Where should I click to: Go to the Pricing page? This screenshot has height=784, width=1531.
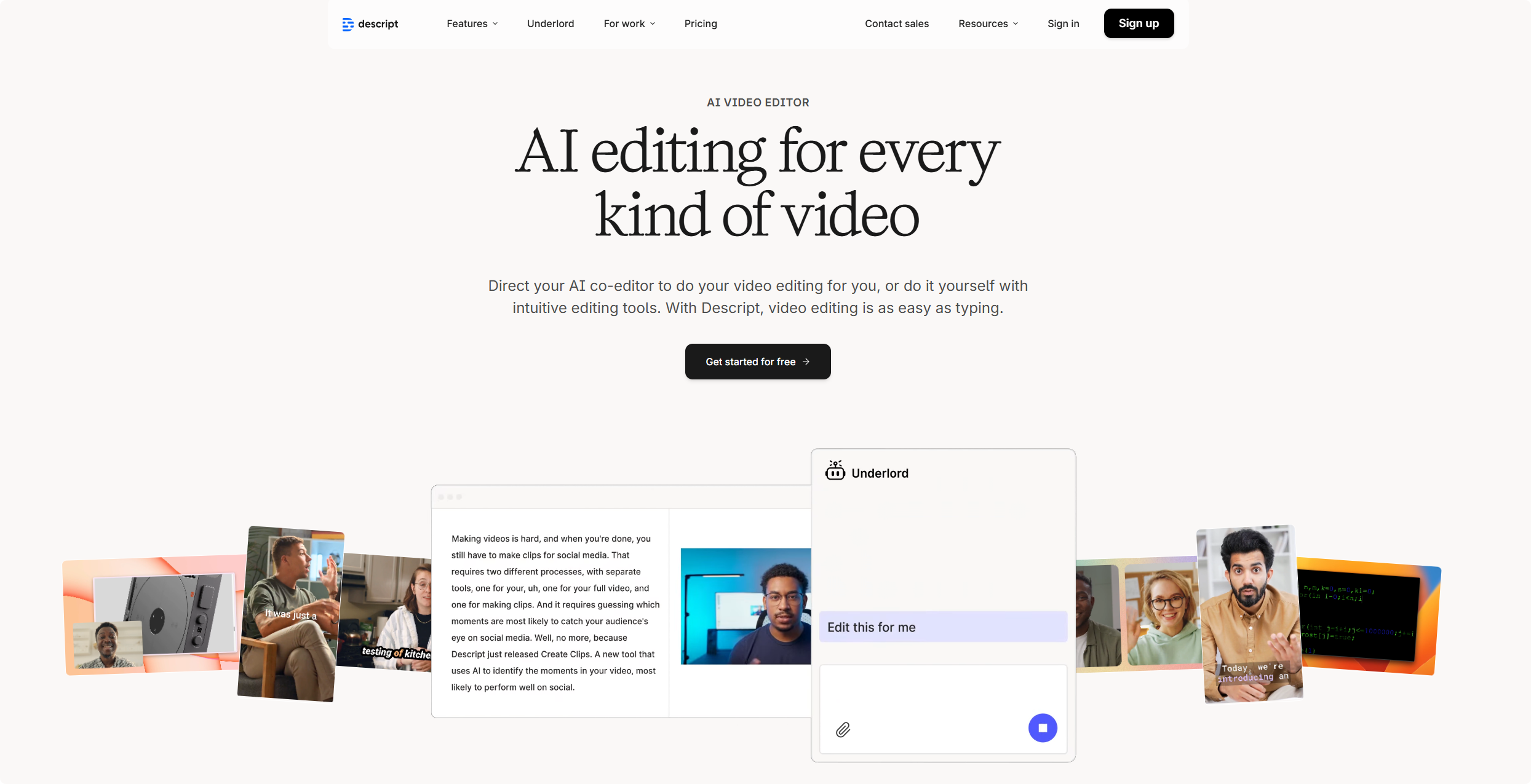coord(700,23)
